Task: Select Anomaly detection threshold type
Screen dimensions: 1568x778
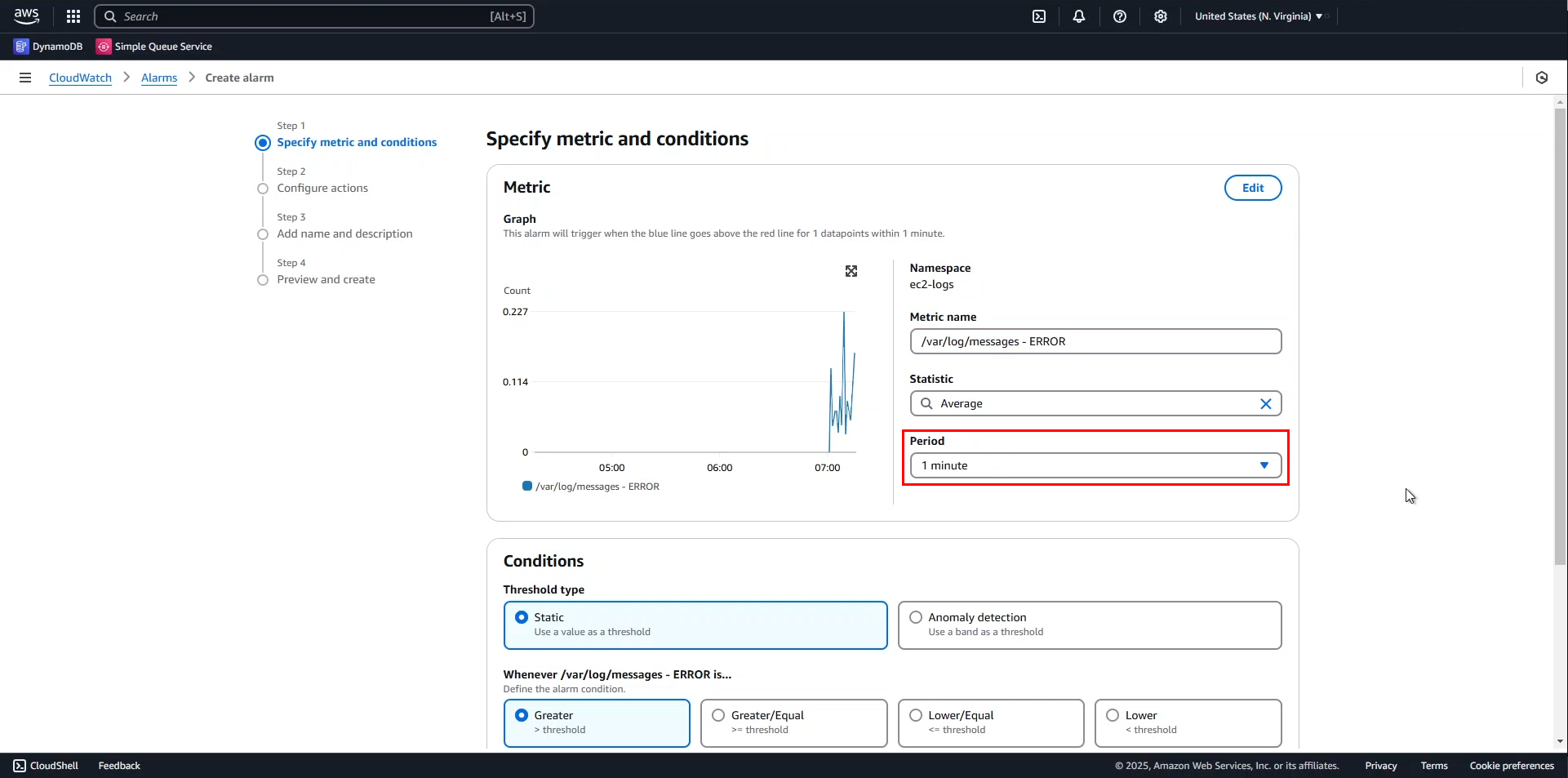Action: 1090,625
